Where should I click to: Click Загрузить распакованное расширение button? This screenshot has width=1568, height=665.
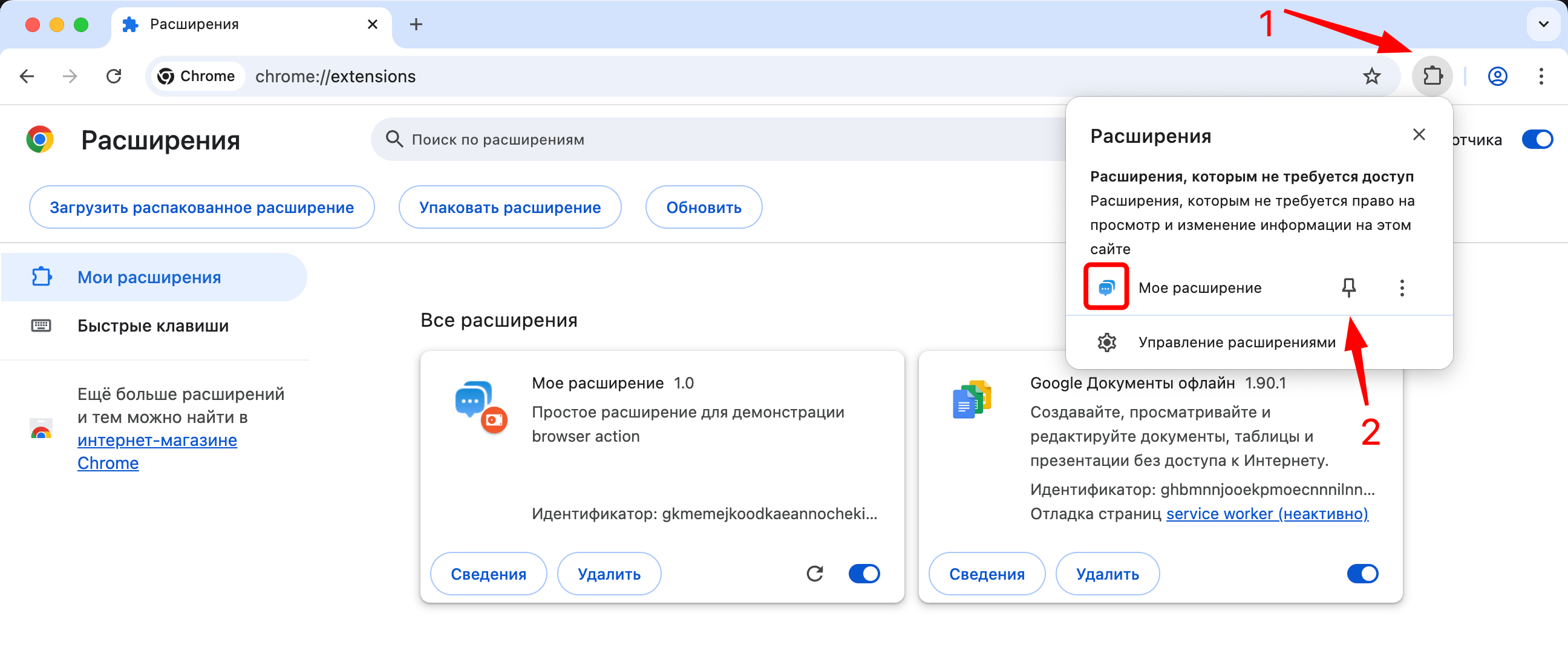(201, 208)
